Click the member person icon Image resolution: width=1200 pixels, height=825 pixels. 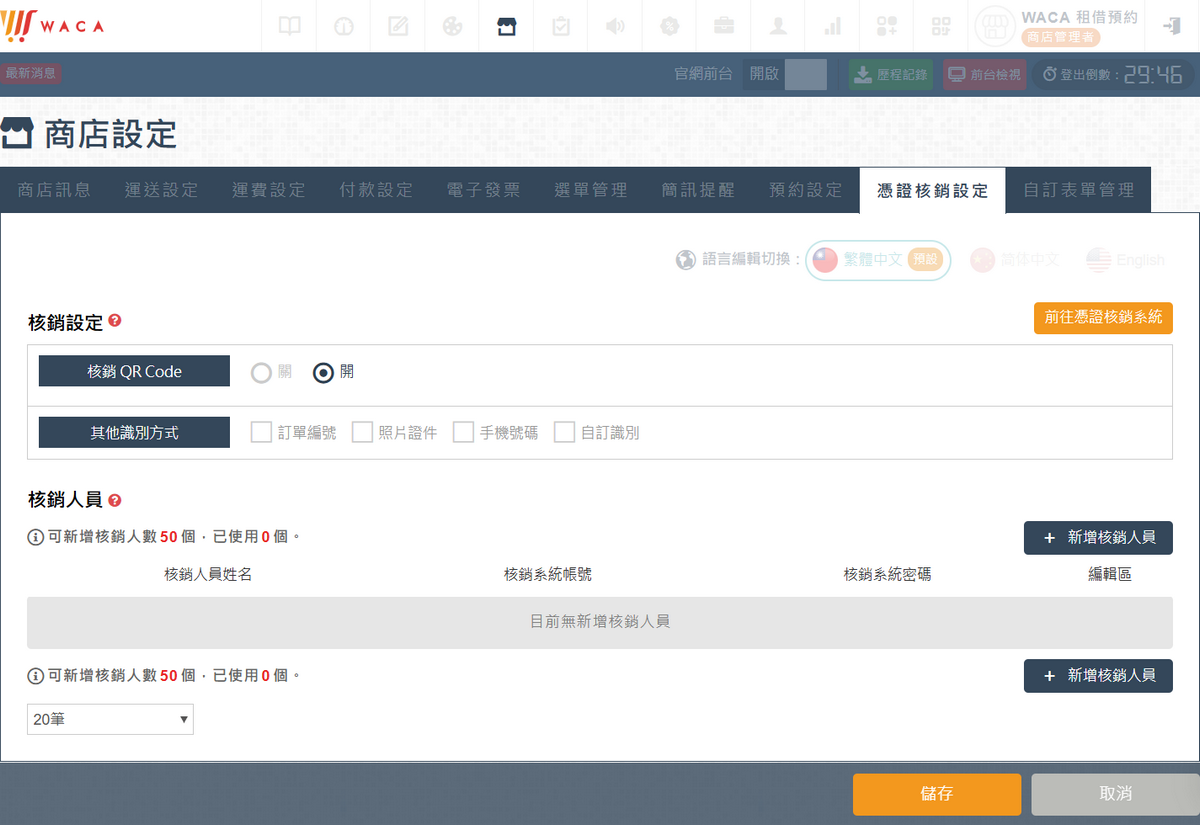pos(777,26)
